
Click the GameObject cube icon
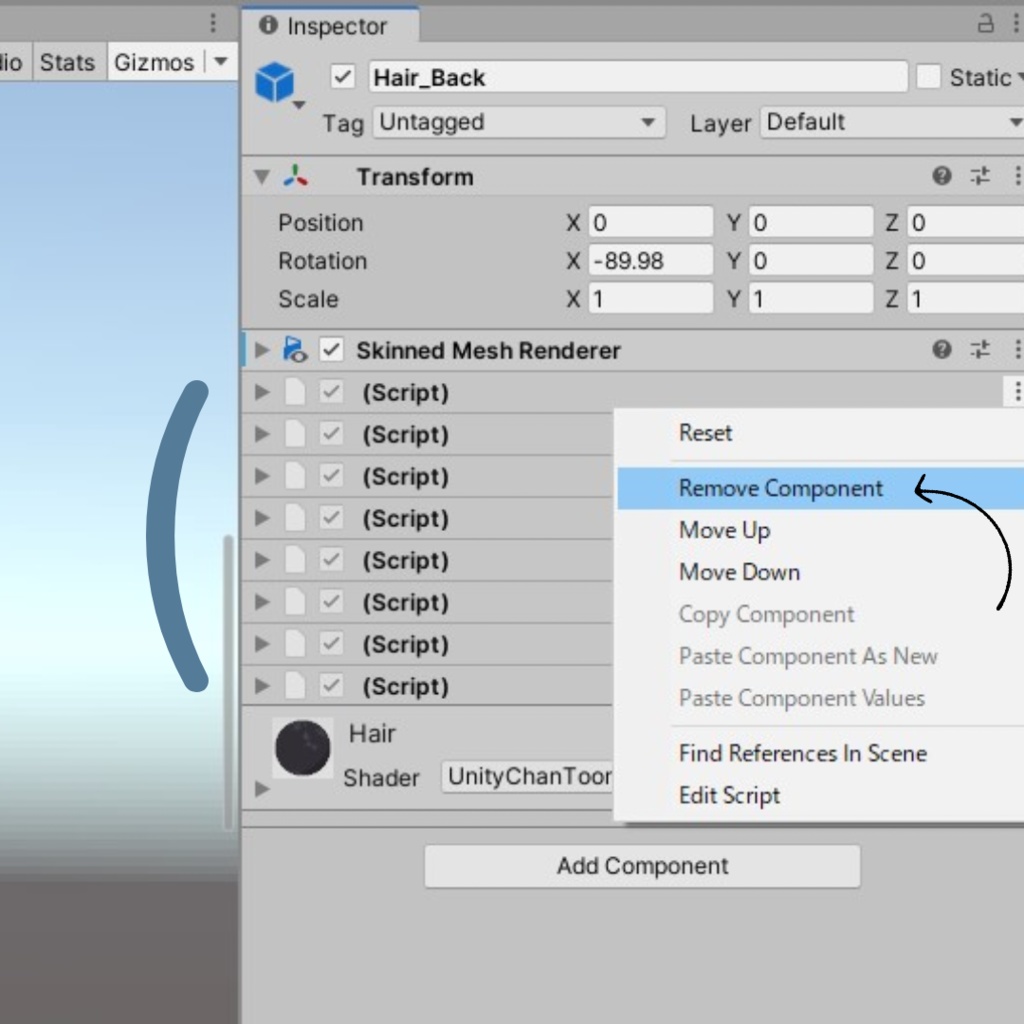[x=274, y=82]
